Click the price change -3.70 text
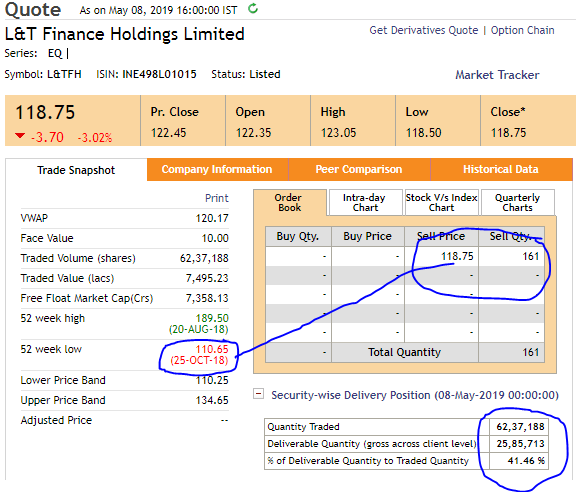Image resolution: width=581 pixels, height=492 pixels. (47, 137)
